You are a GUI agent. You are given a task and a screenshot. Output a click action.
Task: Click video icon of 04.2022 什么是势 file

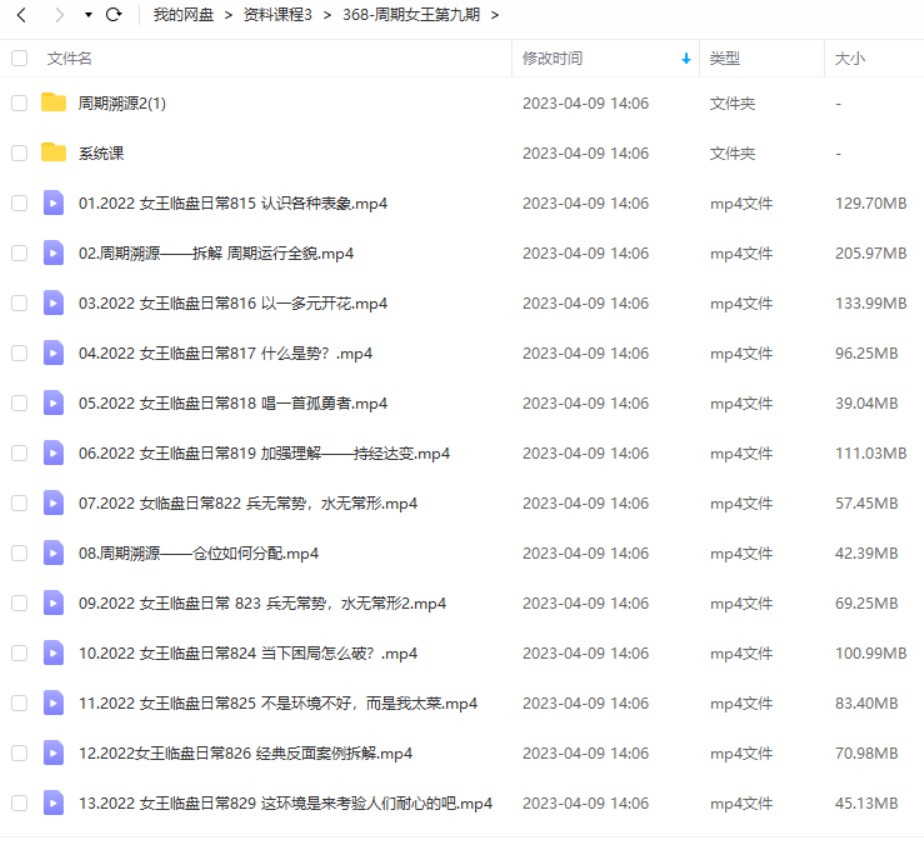54,352
